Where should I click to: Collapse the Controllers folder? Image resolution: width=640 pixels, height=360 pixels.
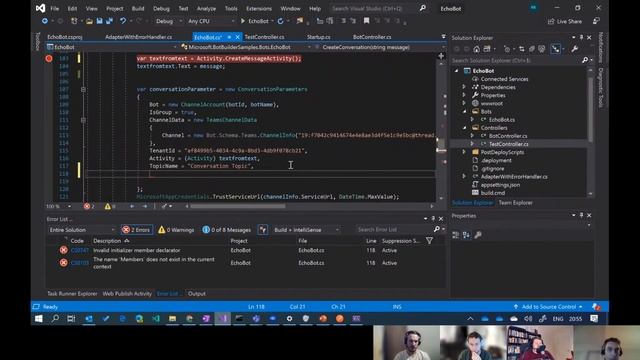tap(464, 128)
